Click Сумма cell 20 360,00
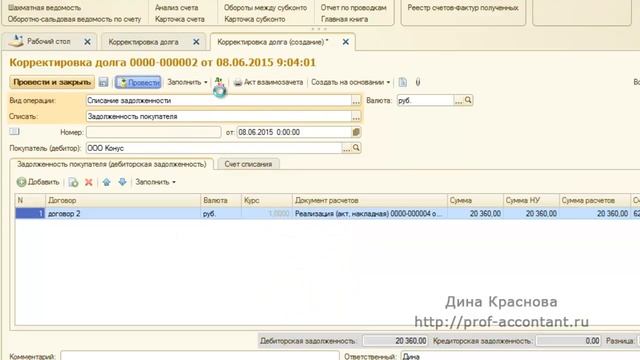Viewport: 640px width, 360px height. pyautogui.click(x=475, y=213)
